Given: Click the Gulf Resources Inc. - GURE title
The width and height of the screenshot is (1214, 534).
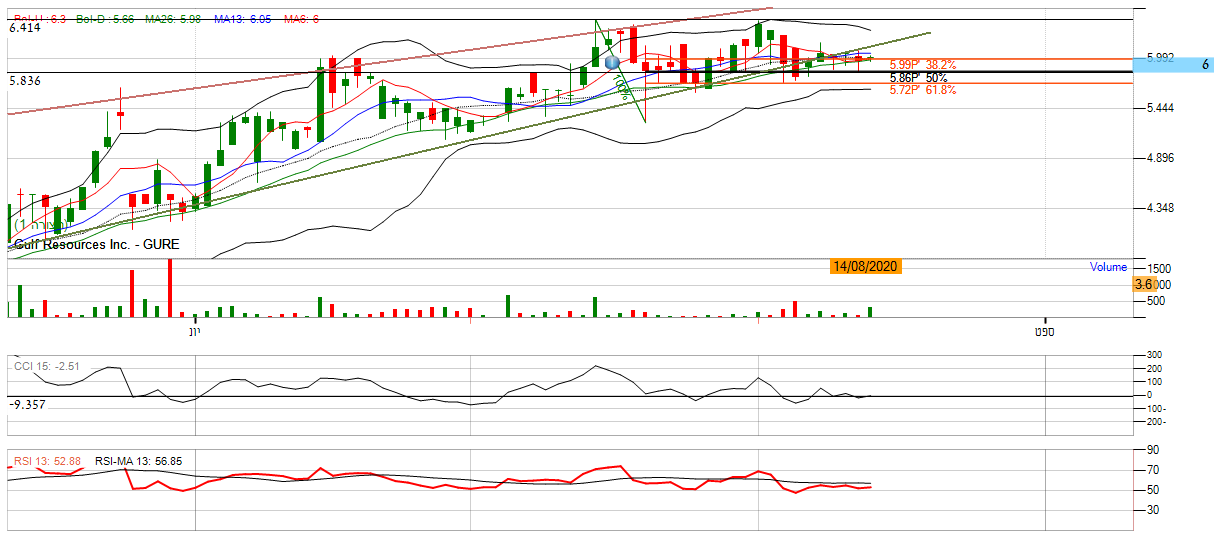Looking at the screenshot, I should [x=82, y=244].
